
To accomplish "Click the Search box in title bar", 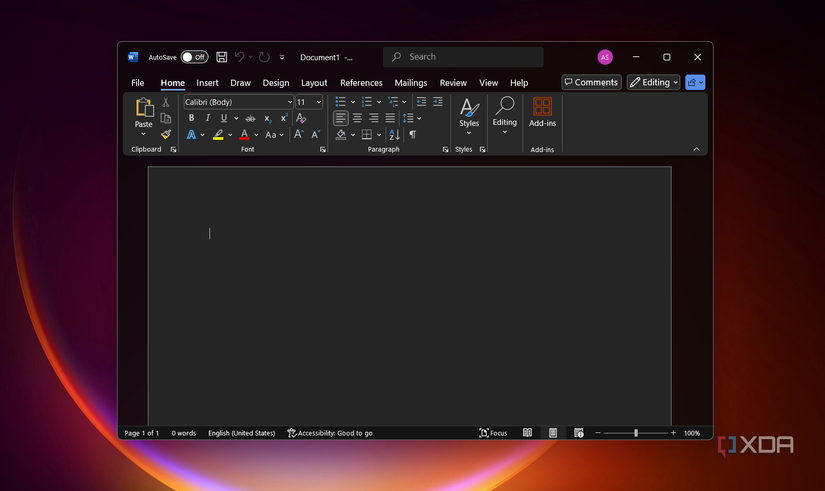I will [464, 57].
